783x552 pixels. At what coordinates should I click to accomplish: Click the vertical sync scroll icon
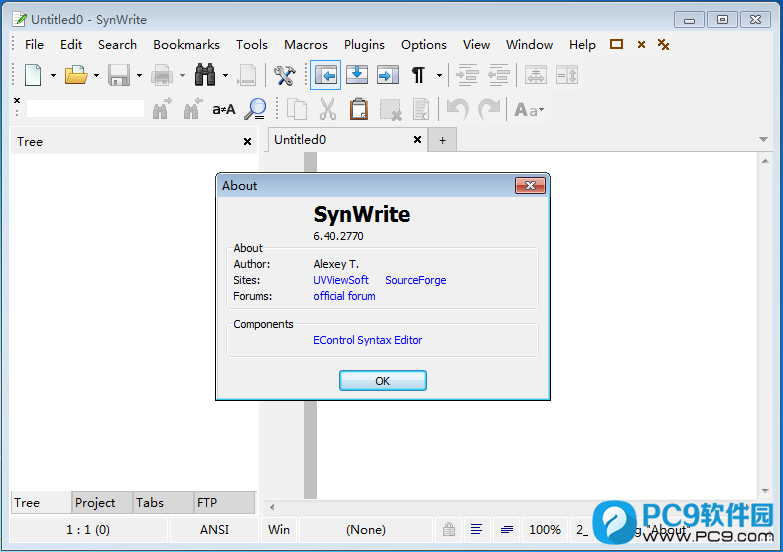pos(567,75)
